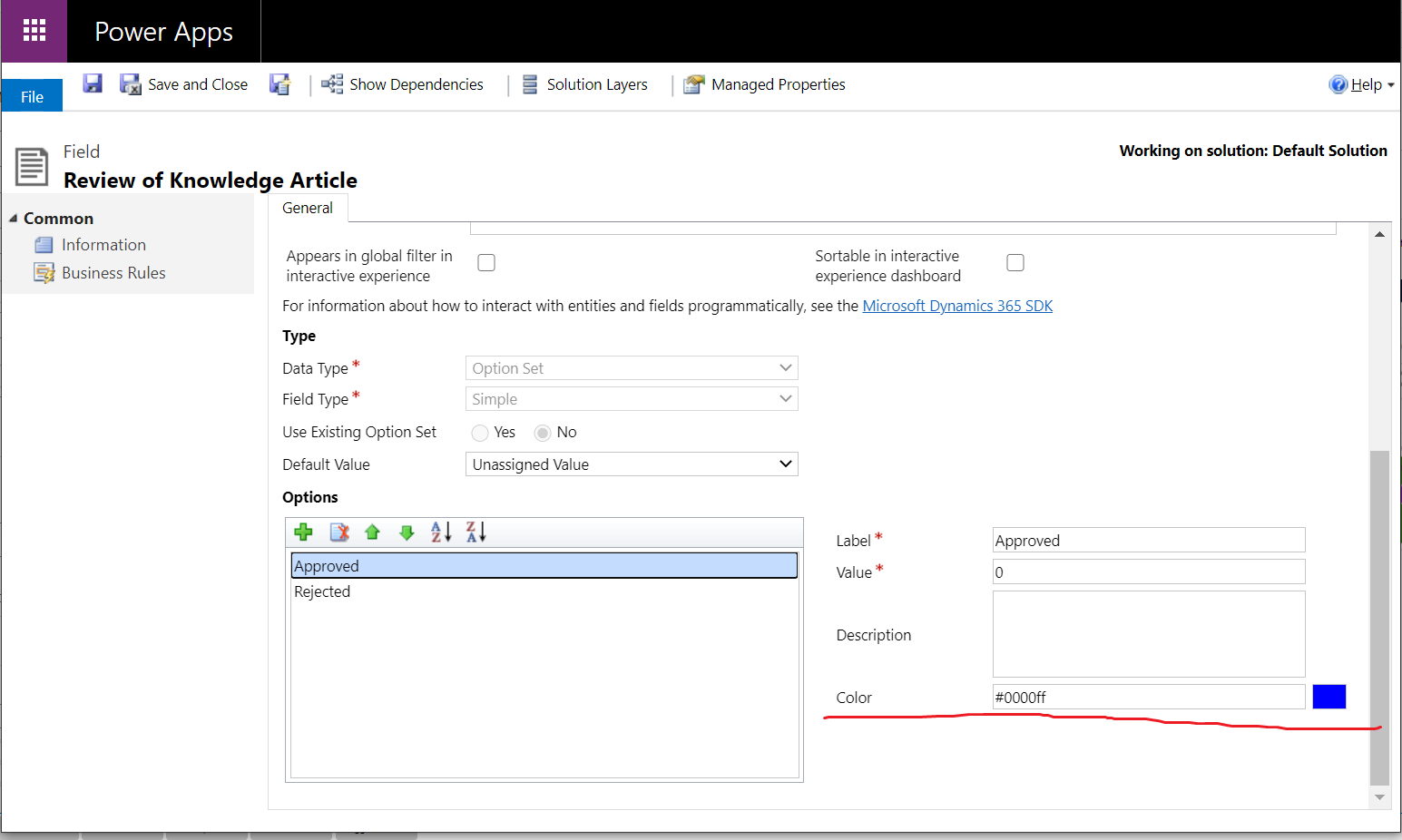
Task: Click the Label input field
Action: click(1149, 541)
